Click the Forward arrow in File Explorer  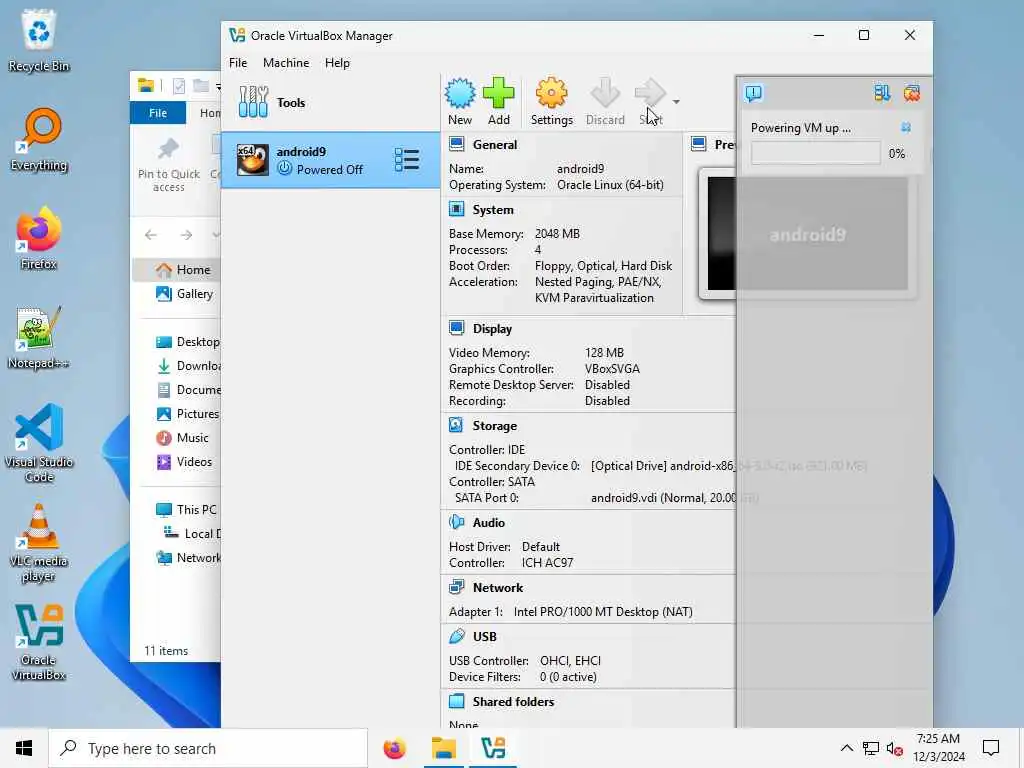pos(186,235)
